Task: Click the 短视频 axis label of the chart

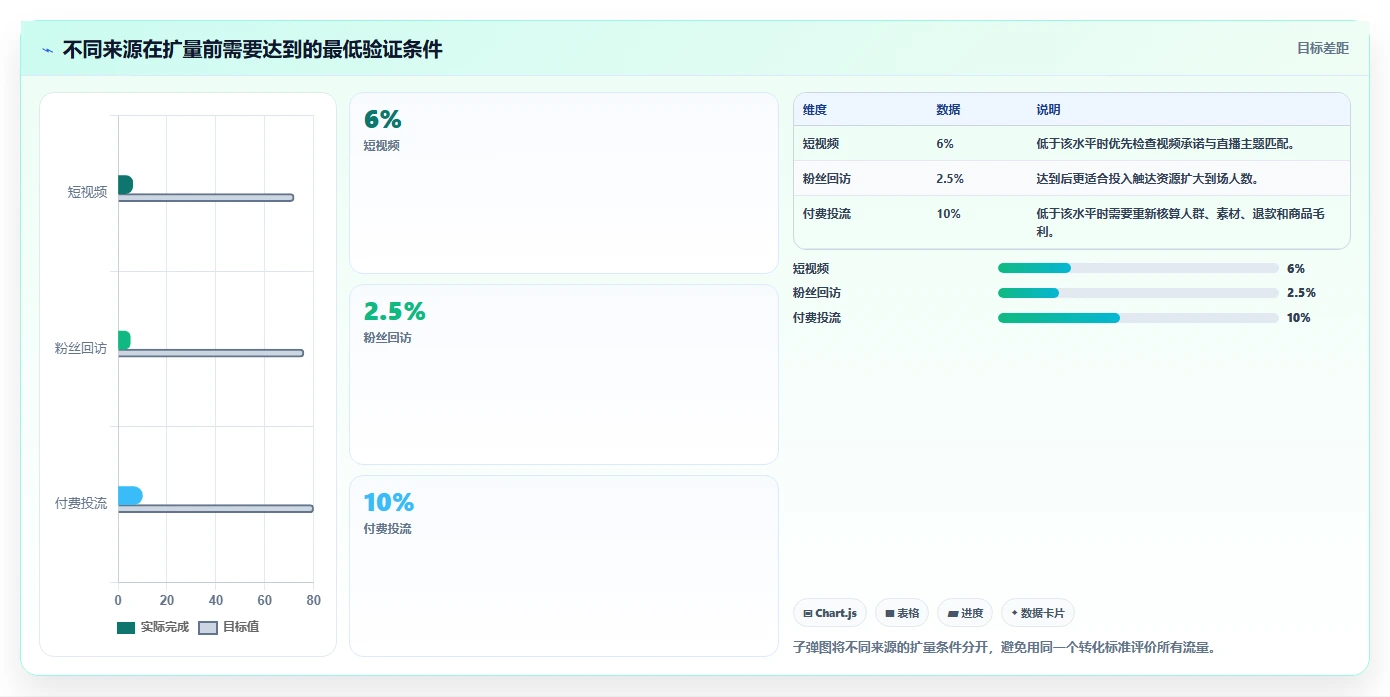Action: pyautogui.click(x=87, y=192)
